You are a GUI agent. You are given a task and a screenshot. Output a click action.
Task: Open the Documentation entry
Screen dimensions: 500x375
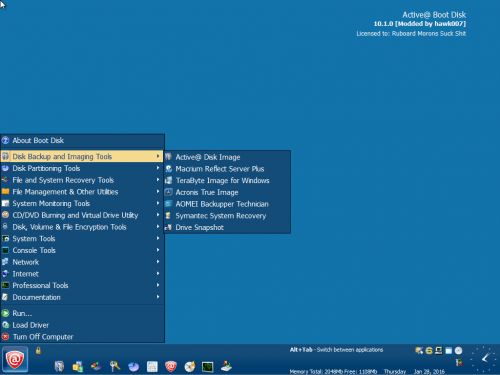tap(82, 297)
